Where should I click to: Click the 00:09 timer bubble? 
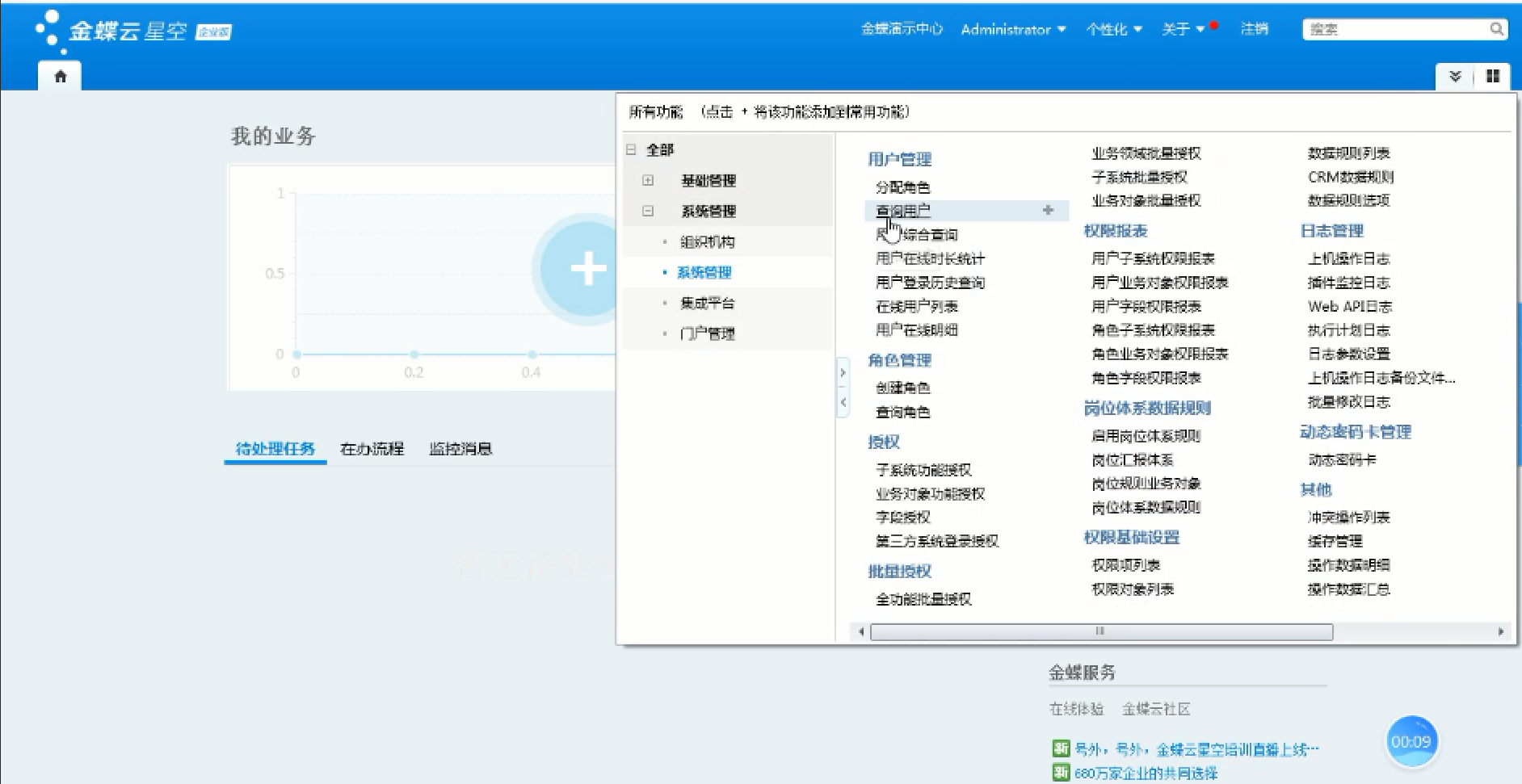pos(1411,741)
